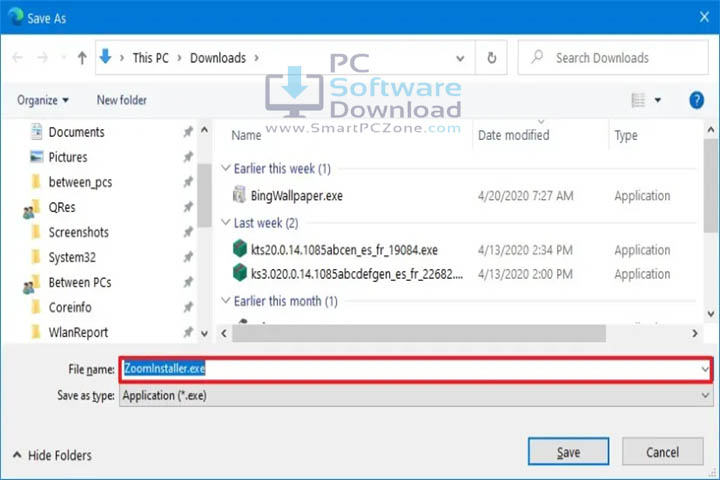The width and height of the screenshot is (720, 480).
Task: Select file name BingWallpaper.exe
Action: (x=297, y=196)
